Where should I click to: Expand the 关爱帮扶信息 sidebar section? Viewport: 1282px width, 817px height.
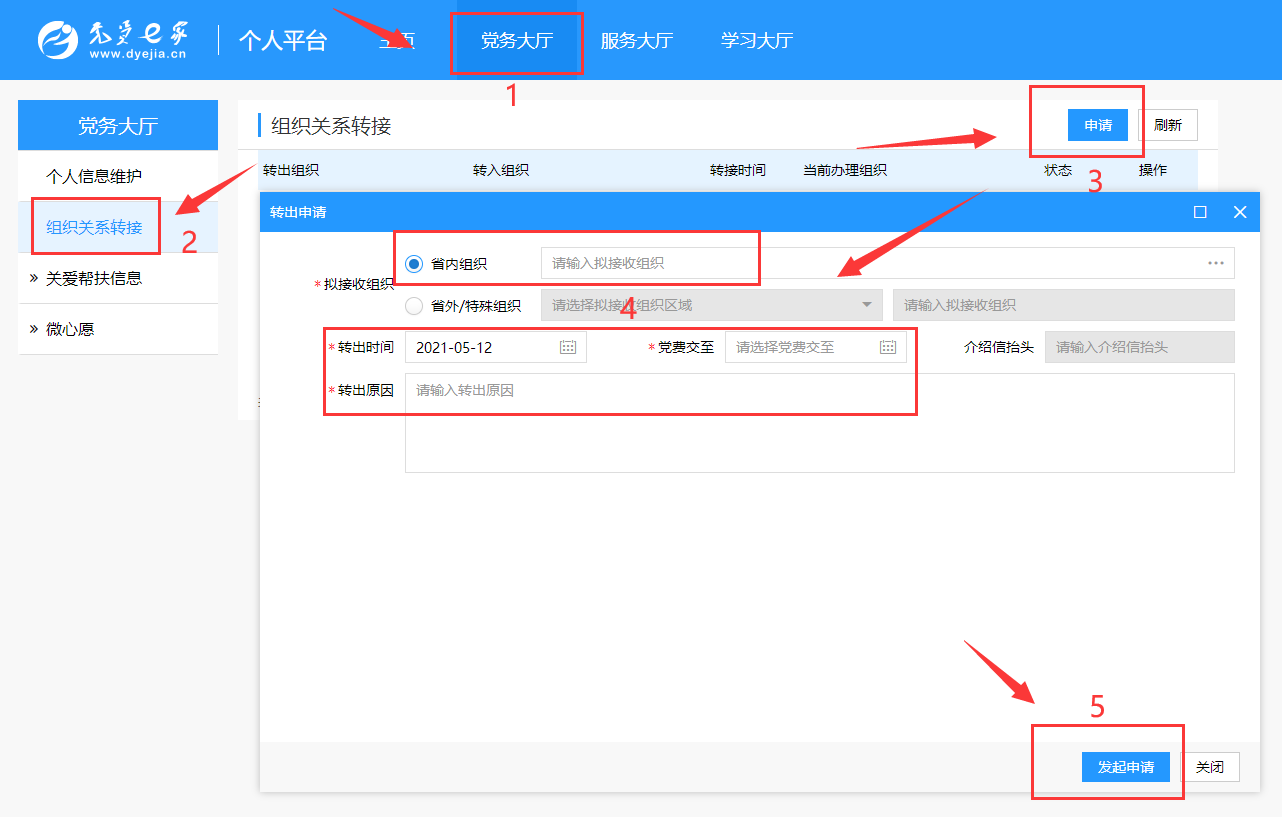[93, 278]
